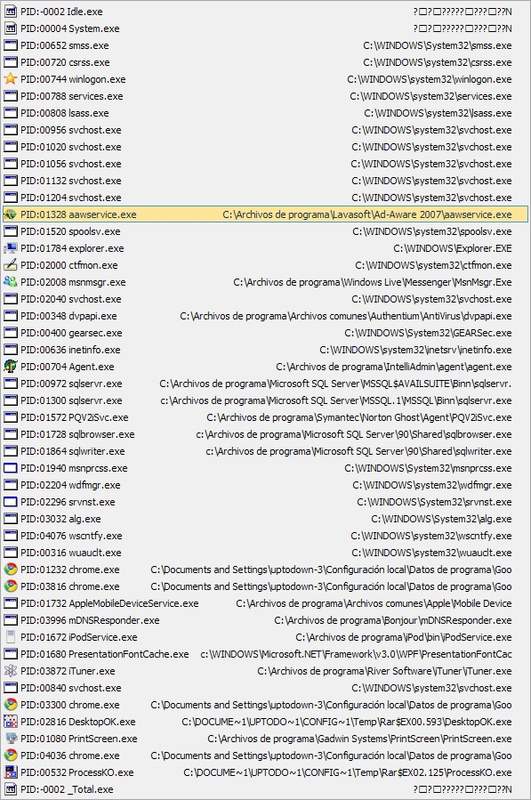
Task: Click the computer icon beside explorer.exe
Action: point(10,248)
